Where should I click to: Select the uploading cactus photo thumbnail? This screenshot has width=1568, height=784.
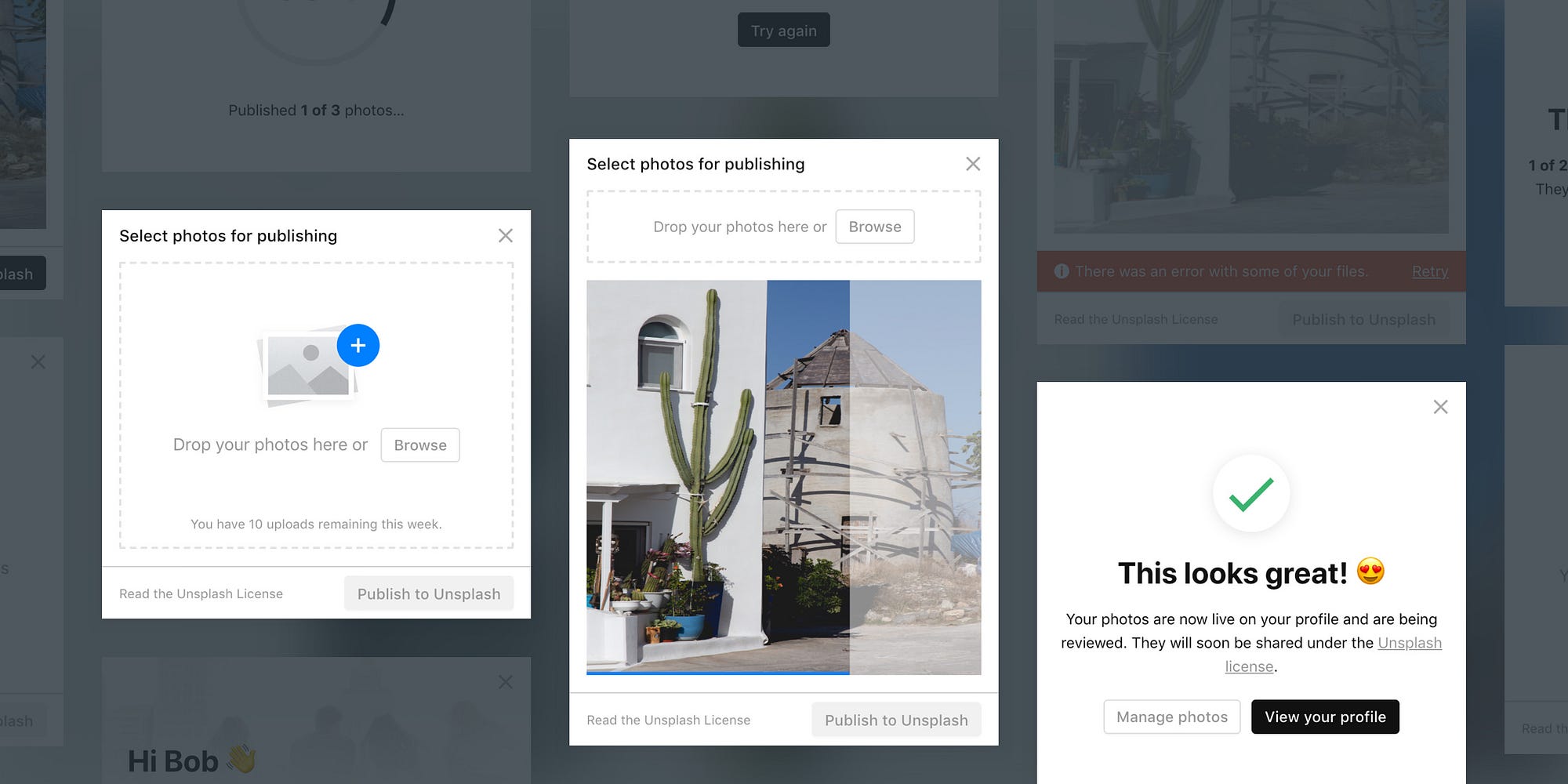784,477
